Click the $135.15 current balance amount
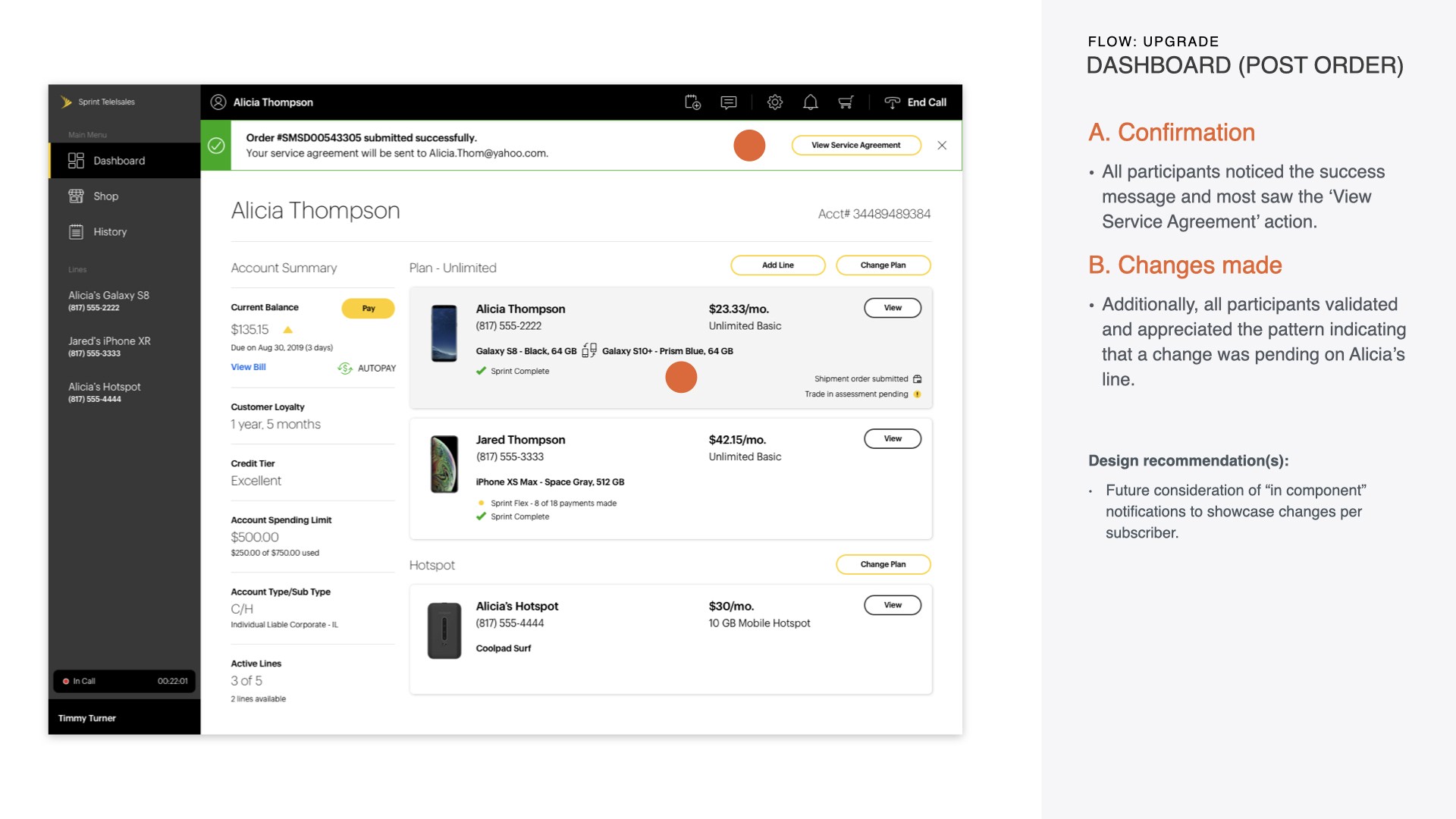Viewport: 1456px width, 819px height. click(x=249, y=330)
